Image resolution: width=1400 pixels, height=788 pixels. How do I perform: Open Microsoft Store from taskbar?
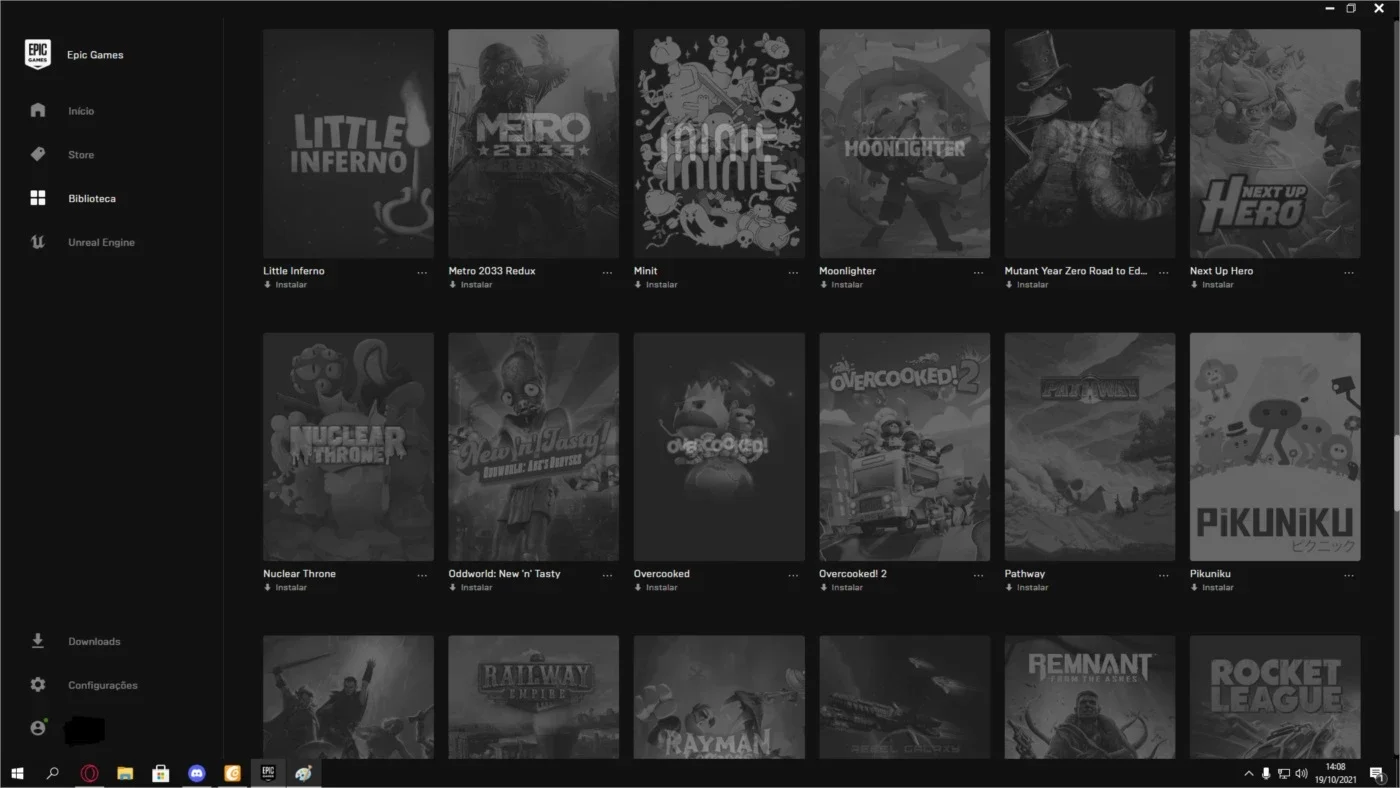pyautogui.click(x=161, y=773)
